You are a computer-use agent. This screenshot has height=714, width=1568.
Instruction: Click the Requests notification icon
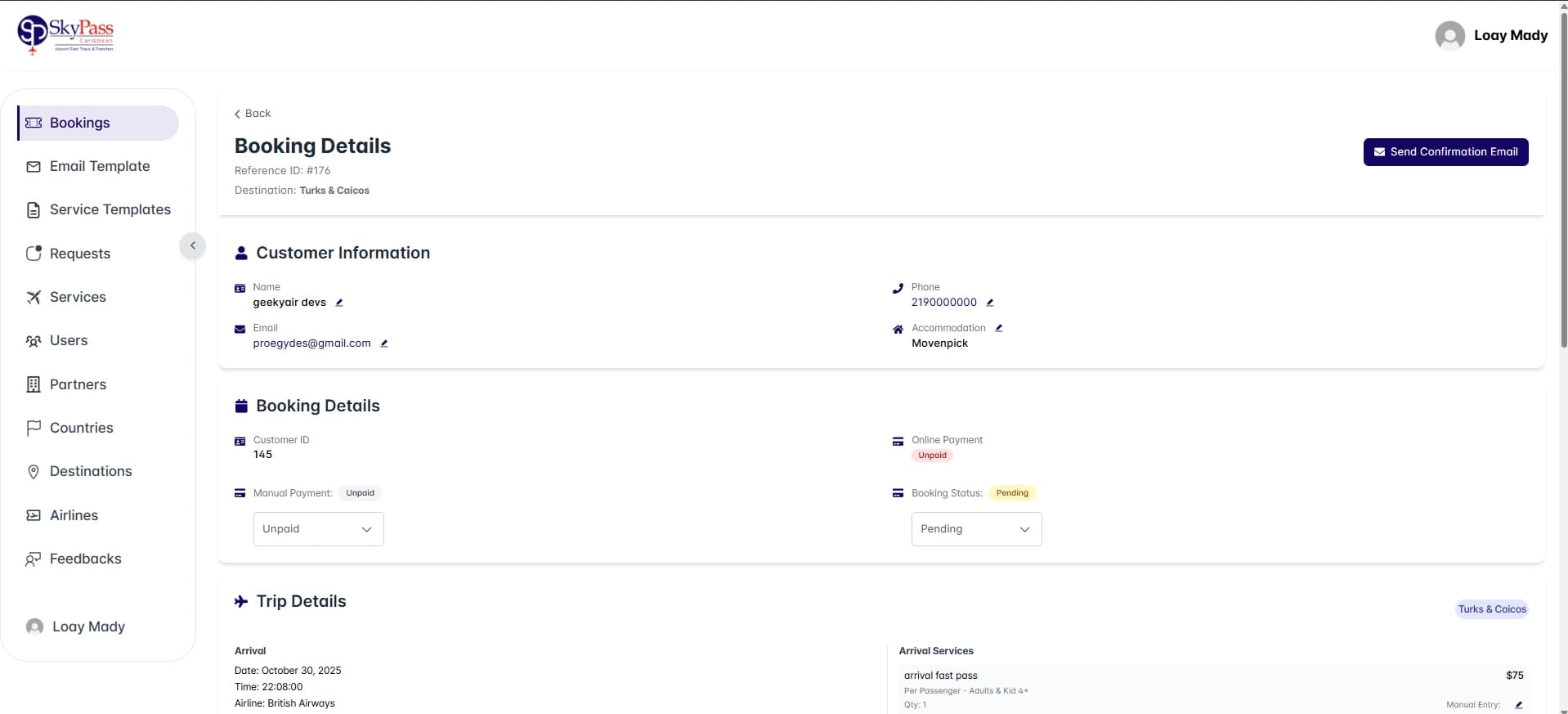(x=34, y=254)
